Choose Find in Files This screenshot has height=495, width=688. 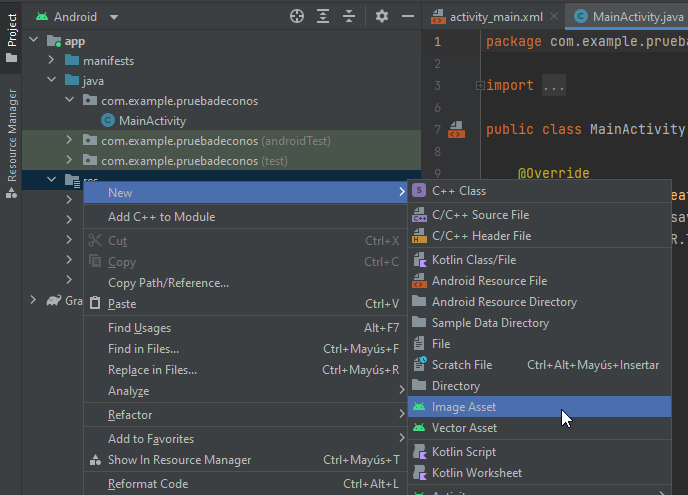pyautogui.click(x=245, y=349)
